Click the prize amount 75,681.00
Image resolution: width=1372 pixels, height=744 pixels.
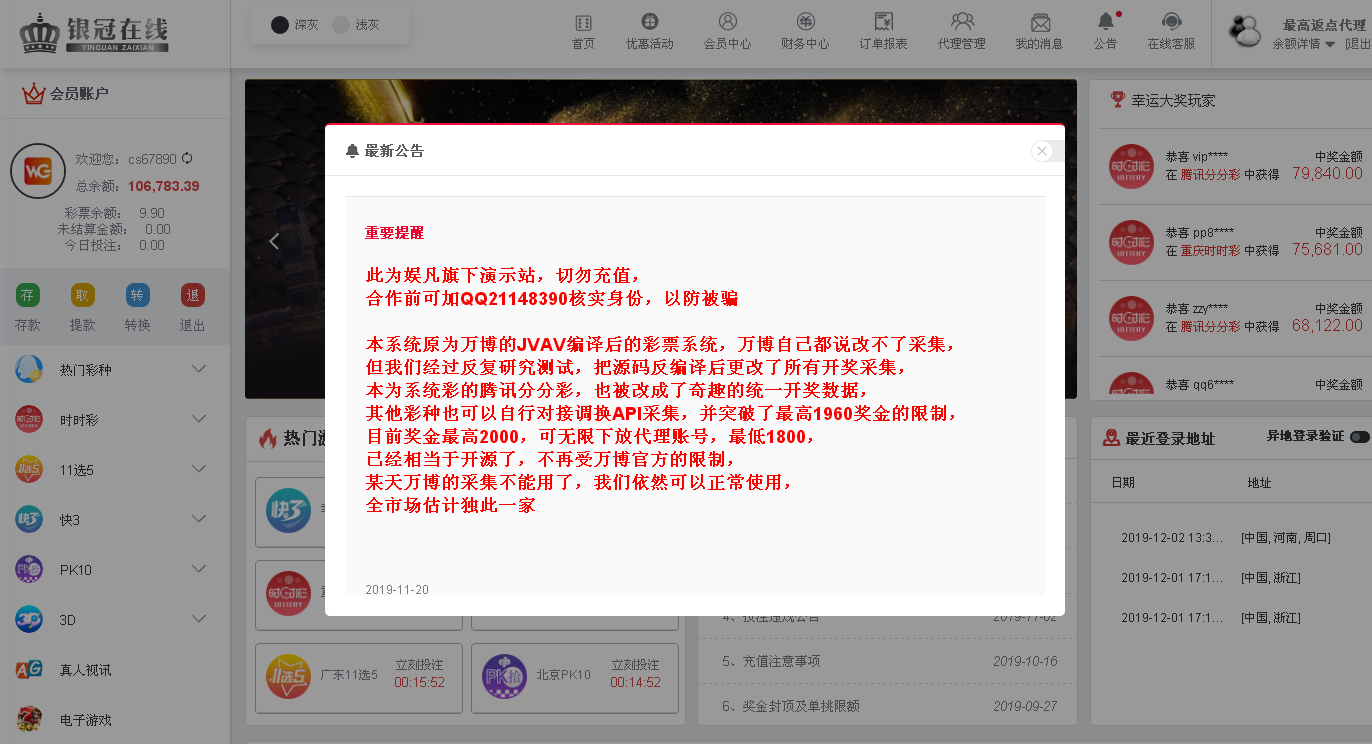click(x=1327, y=250)
